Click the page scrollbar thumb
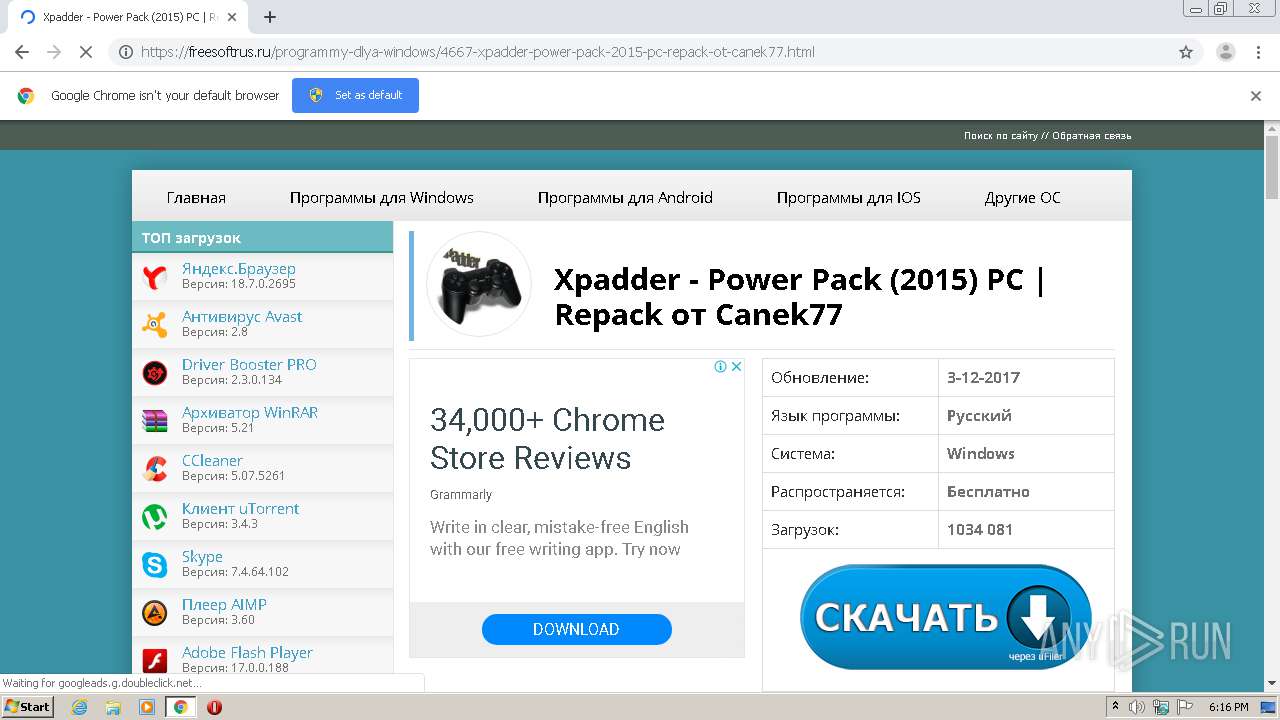The width and height of the screenshot is (1280, 720). (x=1272, y=167)
